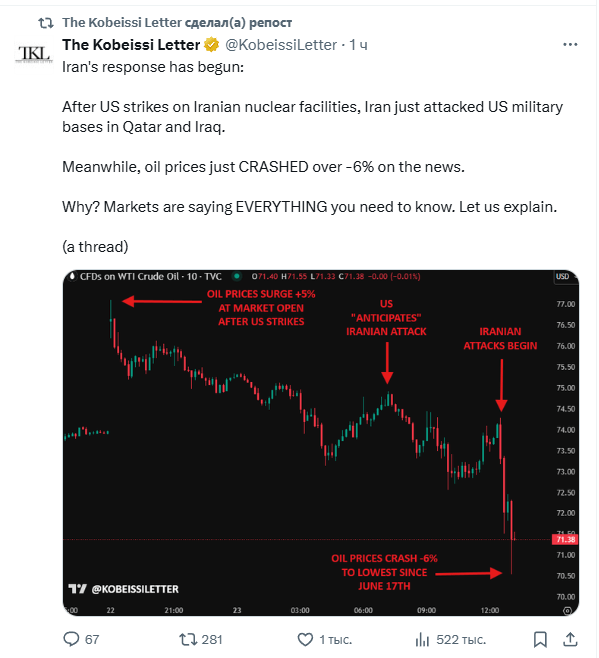Open The Kobeissi Letter display name
This screenshot has width=599, height=658.
tap(131, 44)
